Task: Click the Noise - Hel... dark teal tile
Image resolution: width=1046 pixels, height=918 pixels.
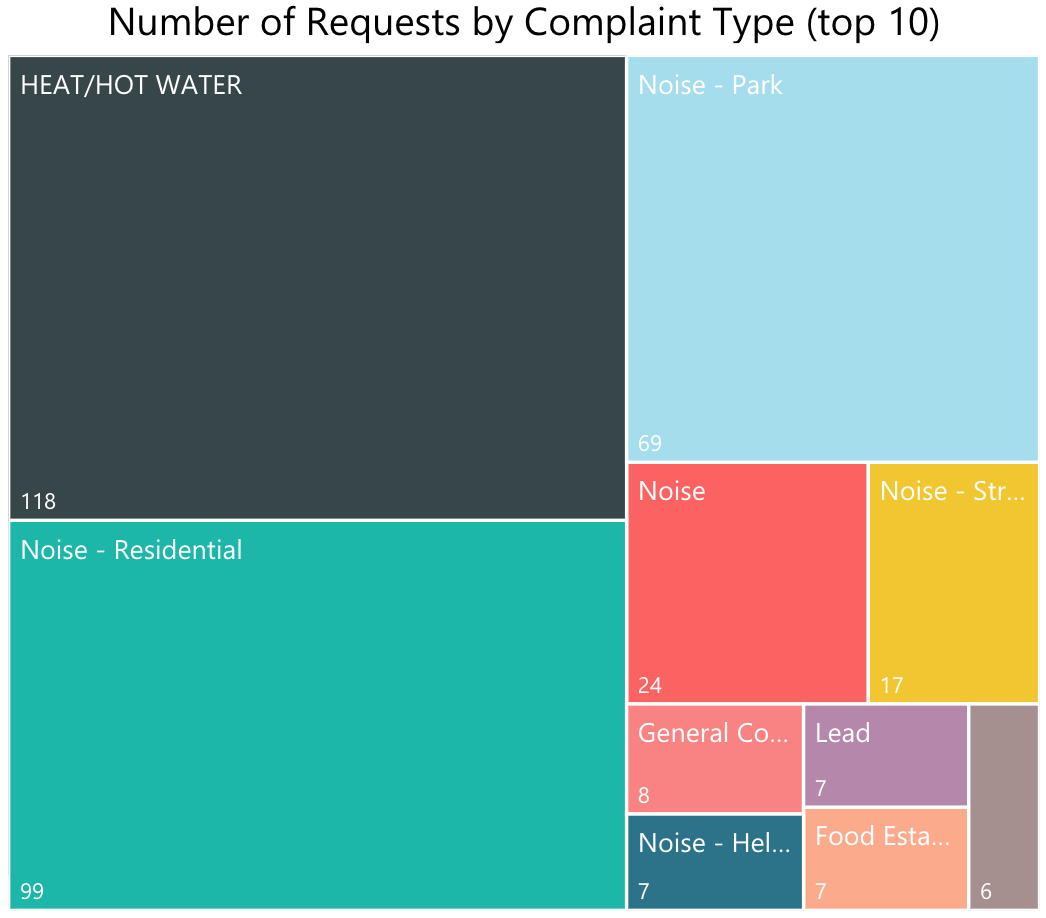Action: point(714,862)
